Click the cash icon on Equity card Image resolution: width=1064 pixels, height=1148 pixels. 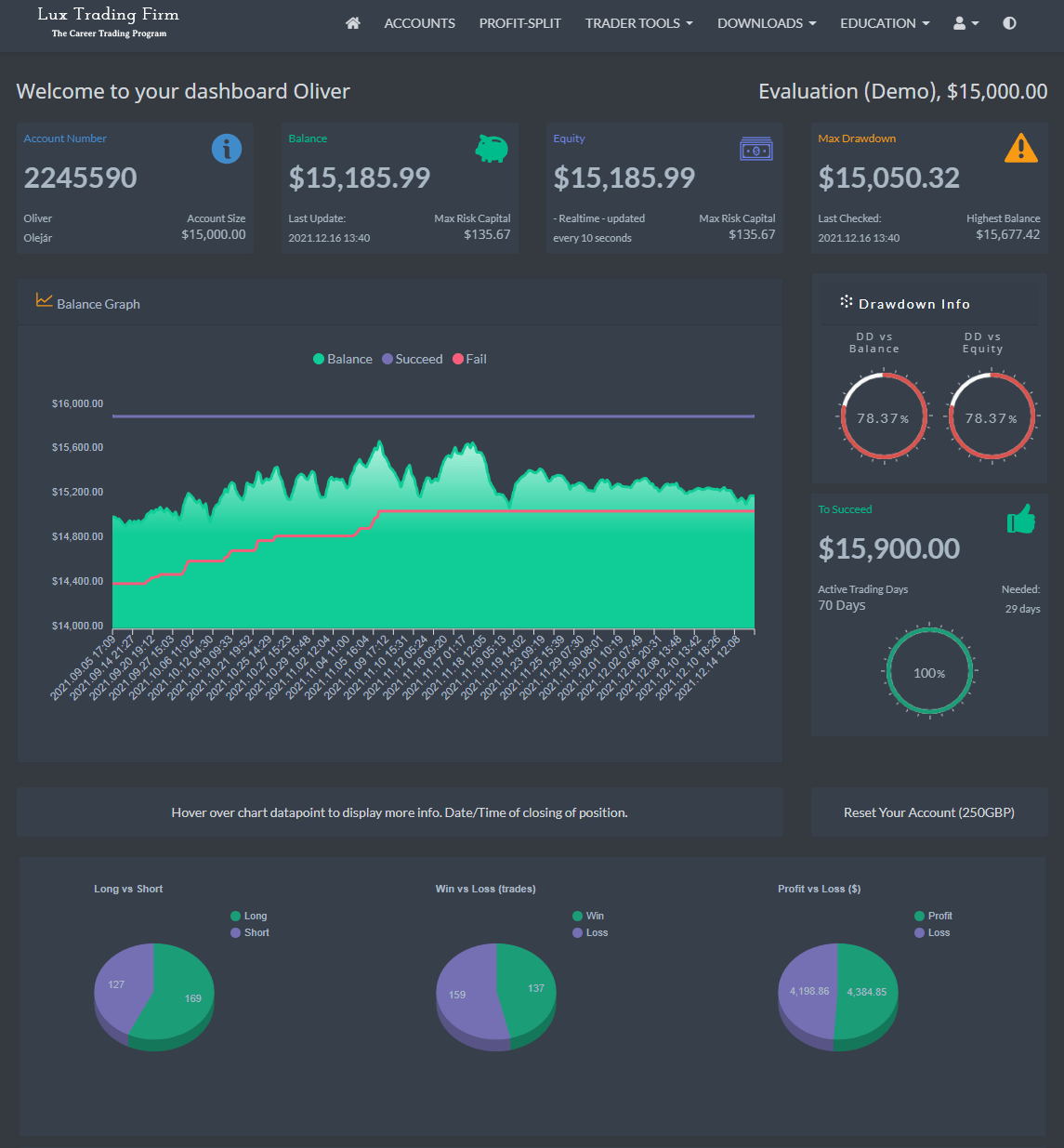(x=756, y=149)
